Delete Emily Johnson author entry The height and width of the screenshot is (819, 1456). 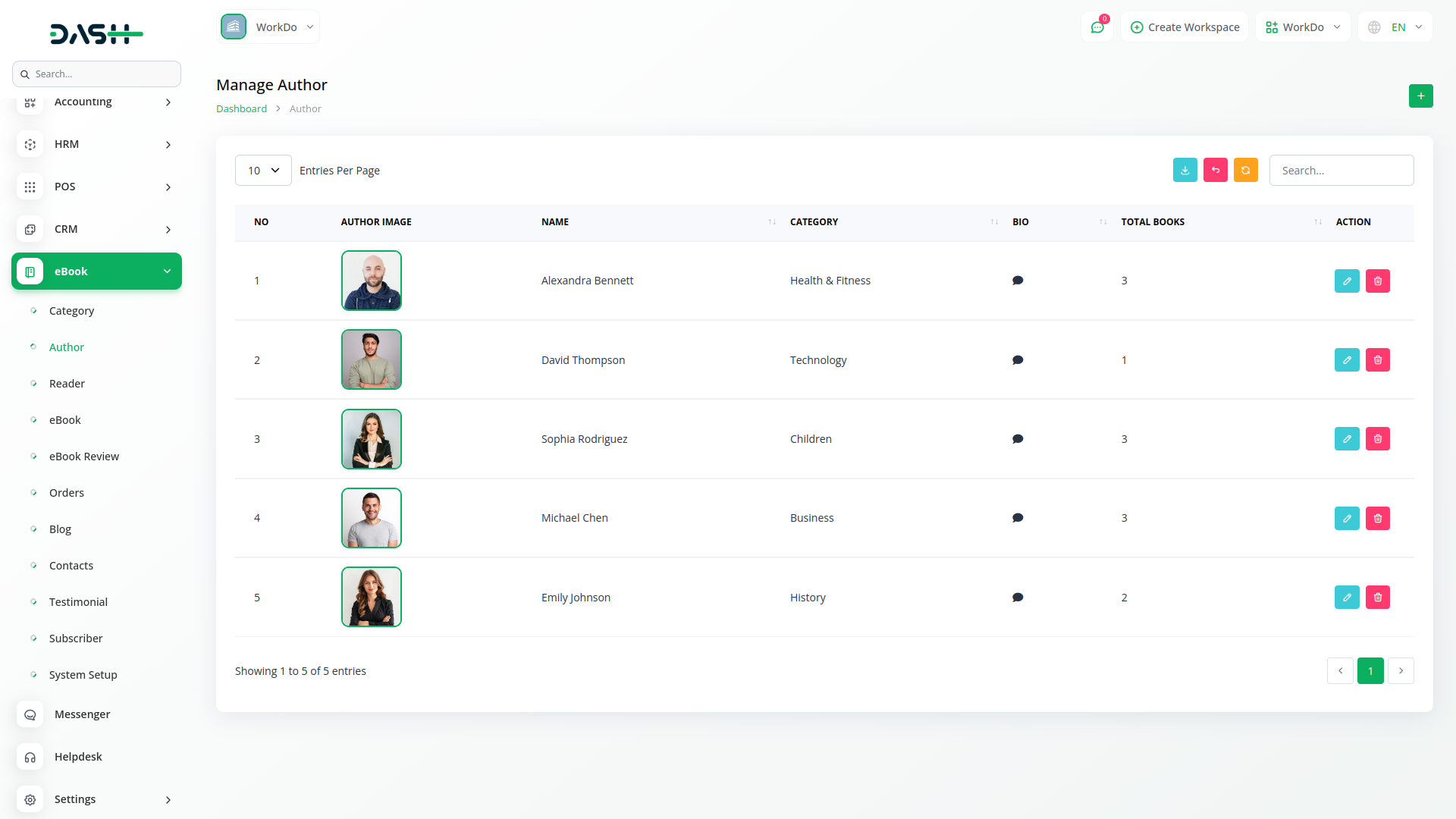(x=1377, y=598)
